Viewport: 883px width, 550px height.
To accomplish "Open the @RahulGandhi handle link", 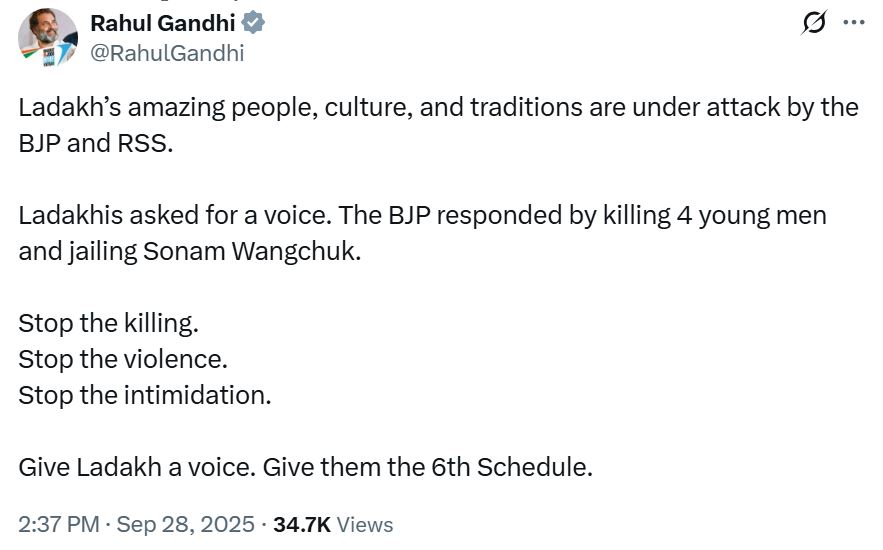I will click(x=167, y=53).
